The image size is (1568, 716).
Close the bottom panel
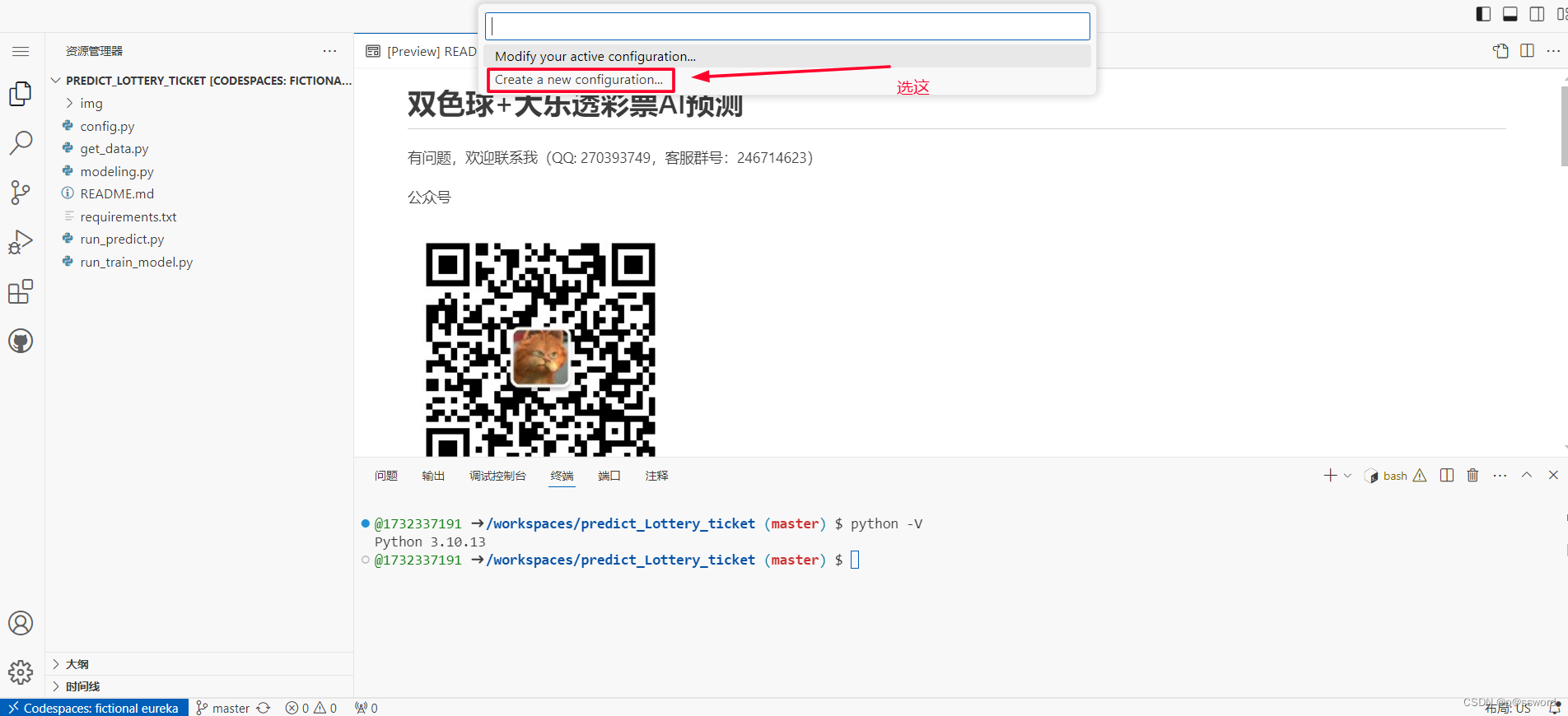tap(1553, 476)
